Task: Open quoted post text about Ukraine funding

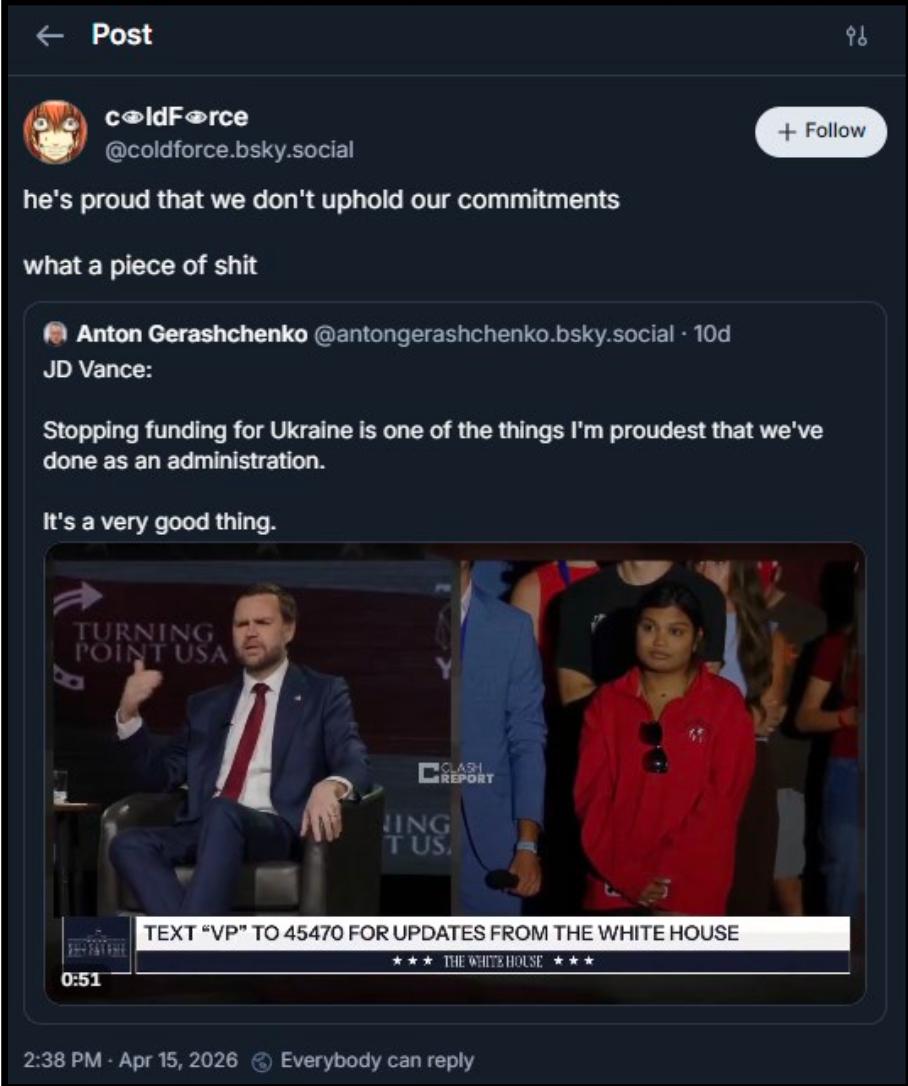Action: pos(433,445)
